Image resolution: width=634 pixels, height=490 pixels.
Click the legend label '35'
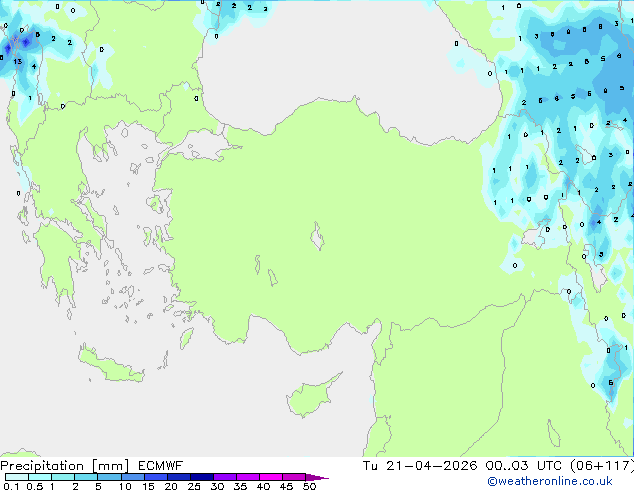[x=240, y=486]
